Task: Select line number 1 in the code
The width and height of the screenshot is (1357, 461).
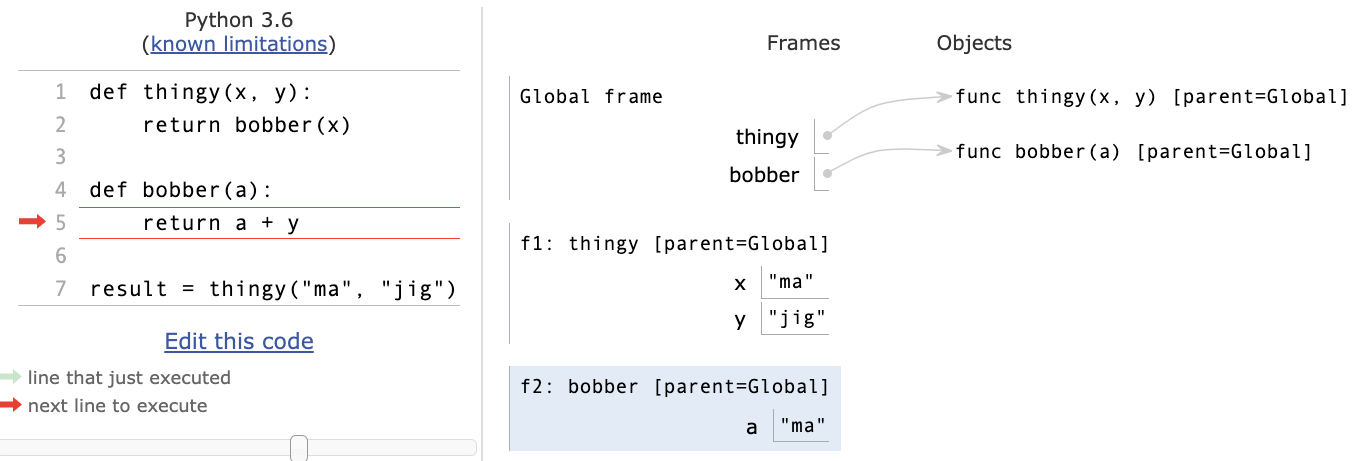Action: (x=60, y=92)
